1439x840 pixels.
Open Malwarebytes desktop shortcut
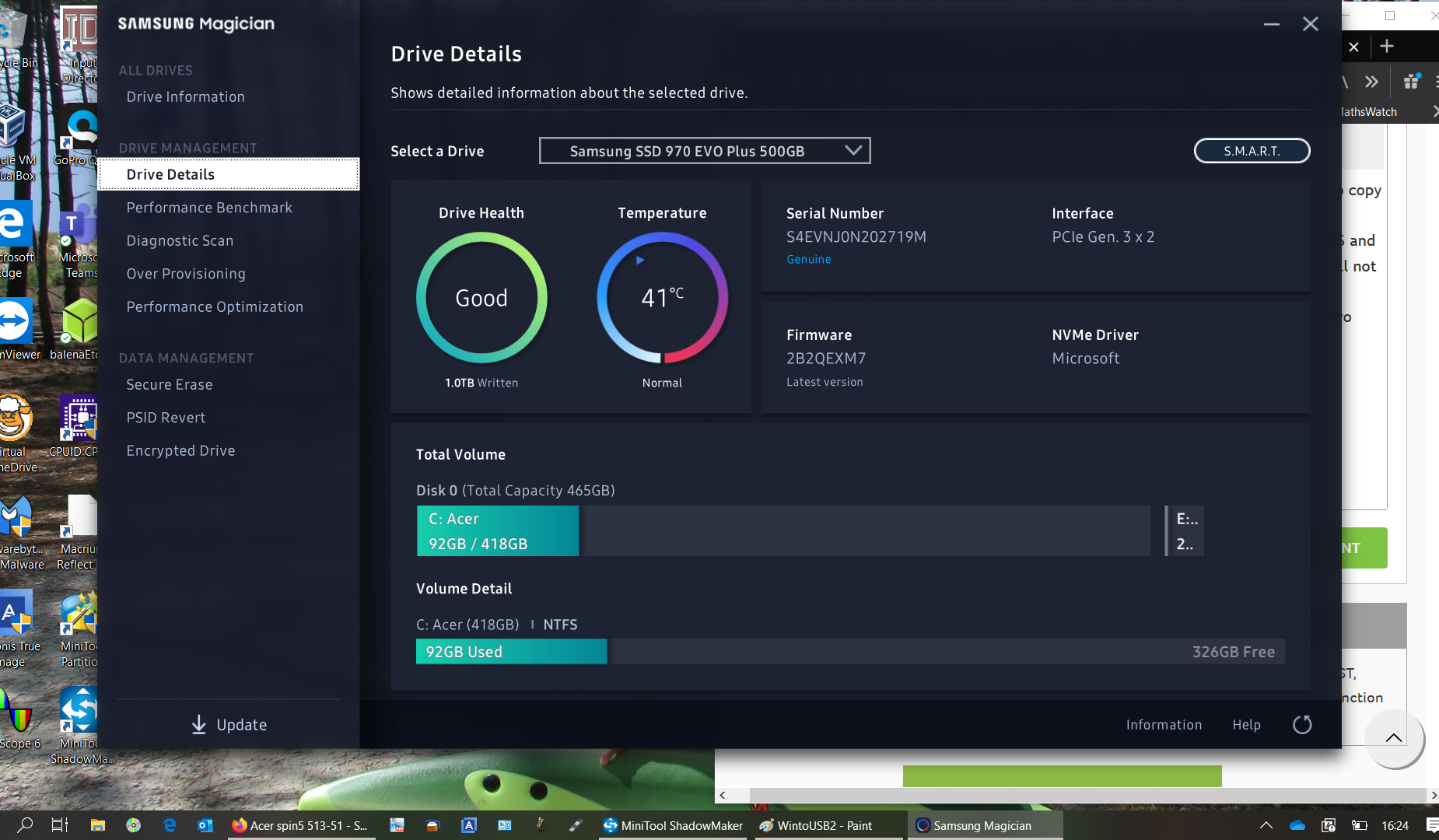click(x=20, y=533)
